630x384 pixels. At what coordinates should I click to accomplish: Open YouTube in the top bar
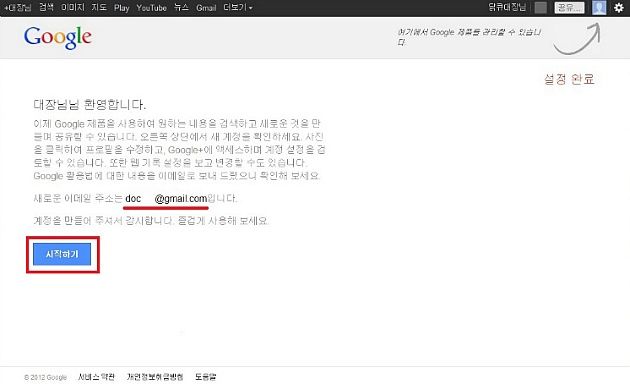point(151,8)
